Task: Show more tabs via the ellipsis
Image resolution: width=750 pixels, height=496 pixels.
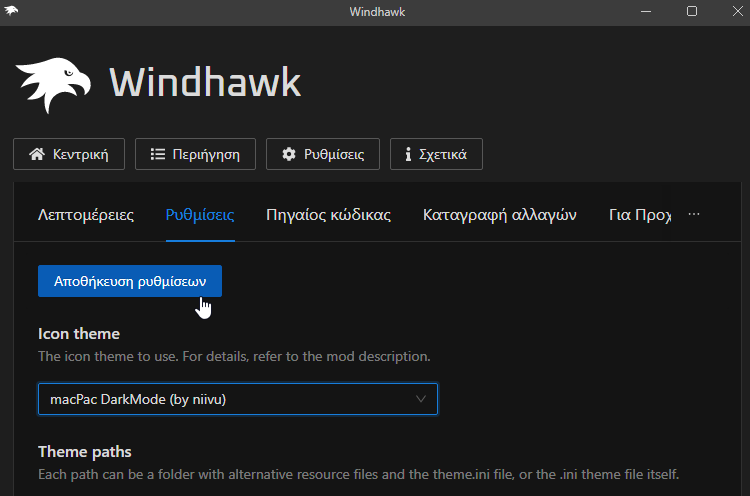Action: (x=694, y=214)
